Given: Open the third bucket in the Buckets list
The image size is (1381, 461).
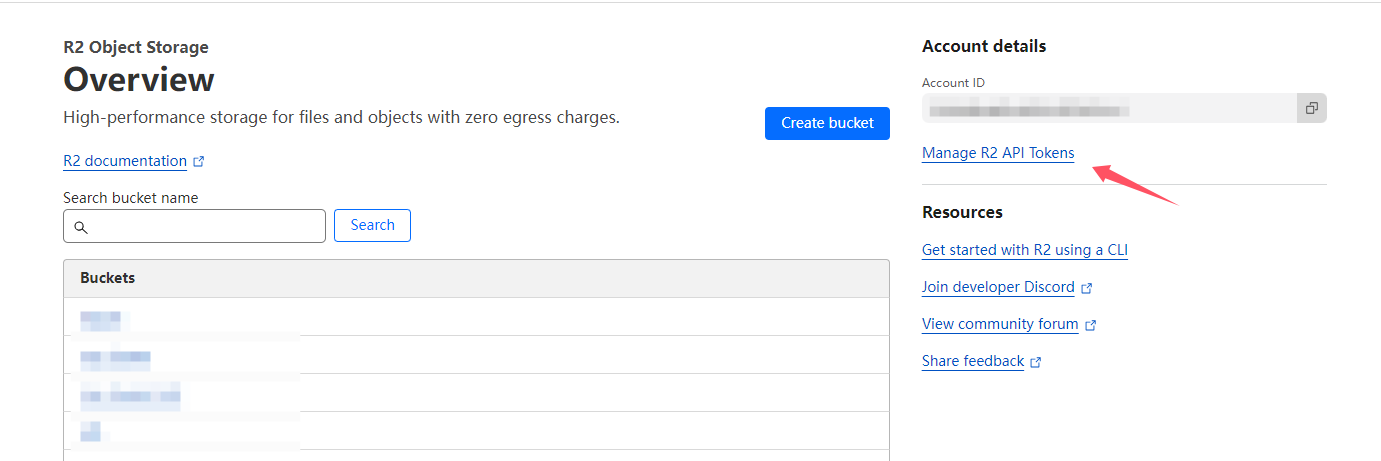Looking at the screenshot, I should pyautogui.click(x=130, y=394).
